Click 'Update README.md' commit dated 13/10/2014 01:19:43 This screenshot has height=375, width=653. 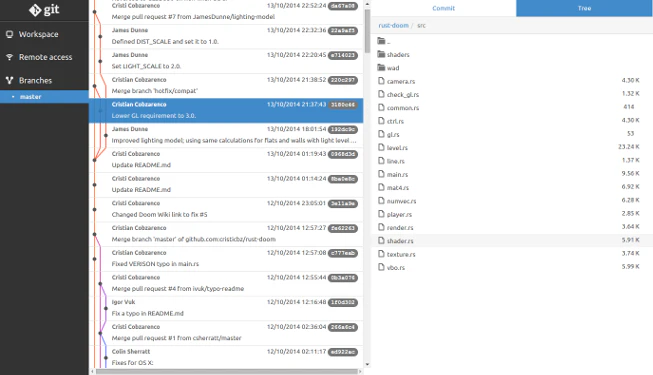(226, 160)
